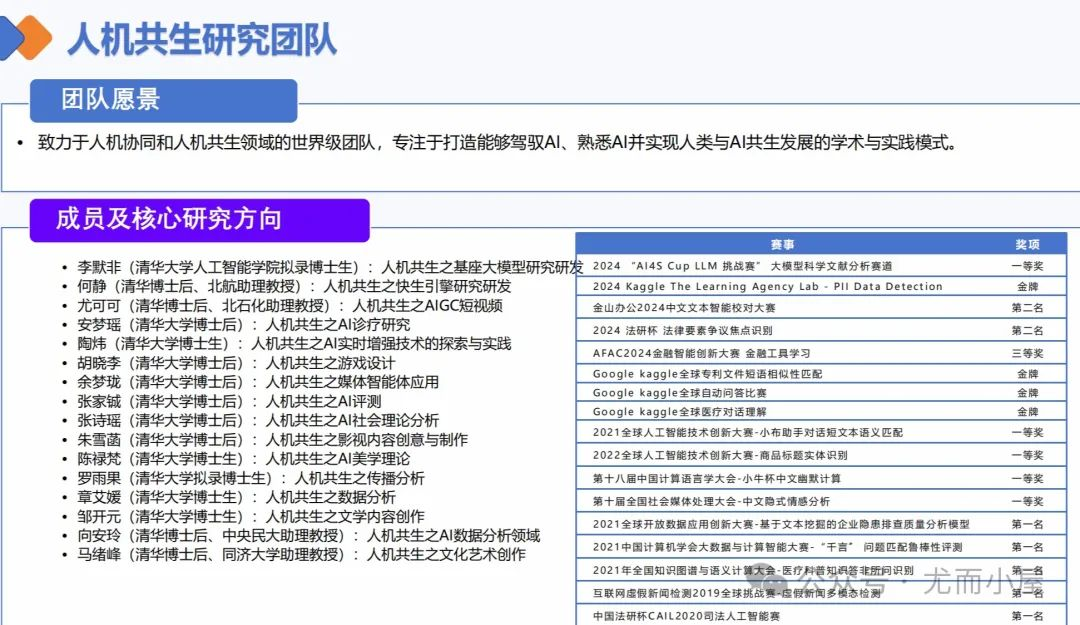Viewport: 1080px width, 625px height.
Task: Select 金牌 in the PII Data Detection row
Action: [x=1027, y=287]
